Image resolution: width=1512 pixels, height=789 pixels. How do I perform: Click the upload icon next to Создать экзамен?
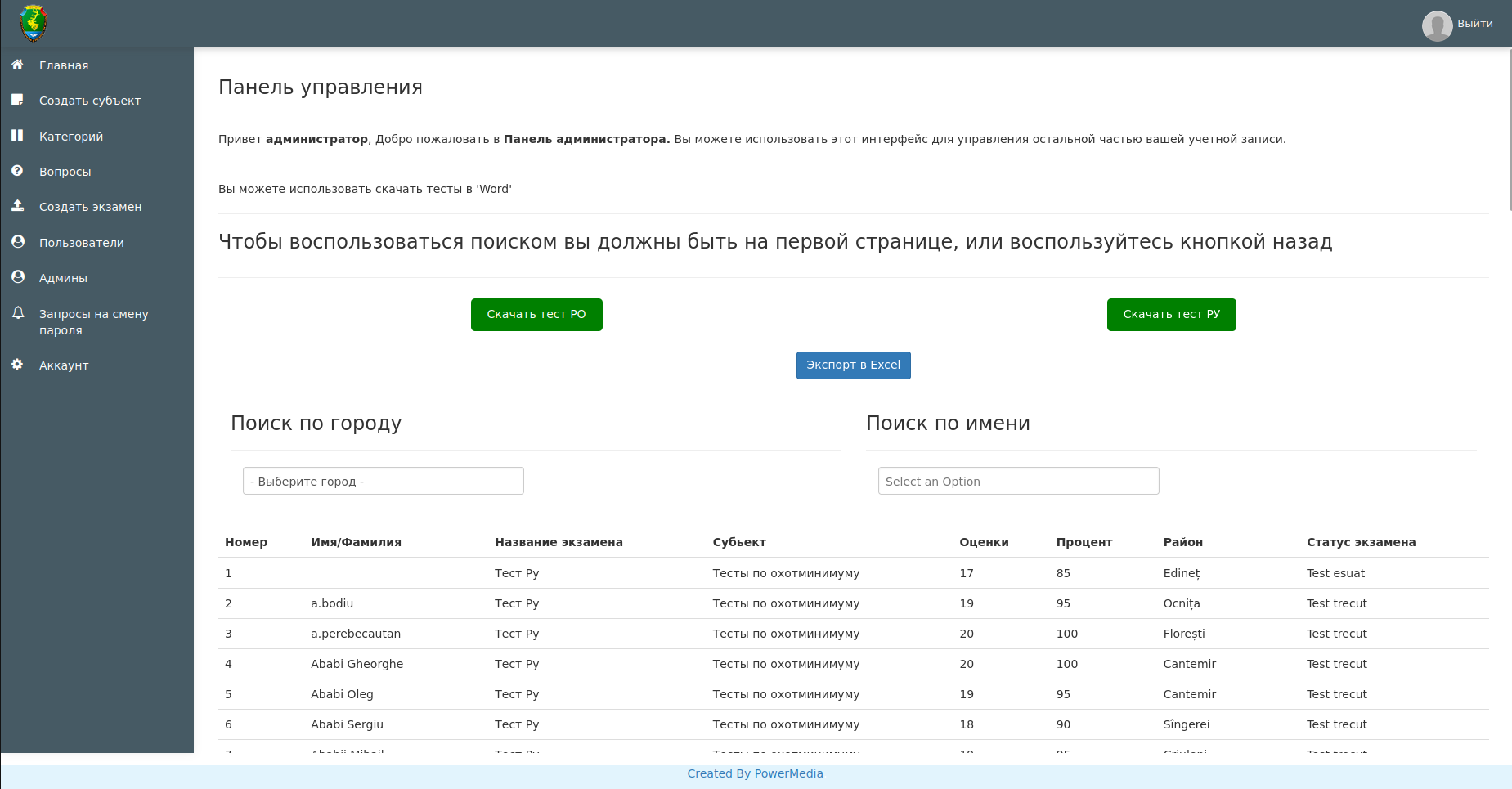tap(18, 206)
